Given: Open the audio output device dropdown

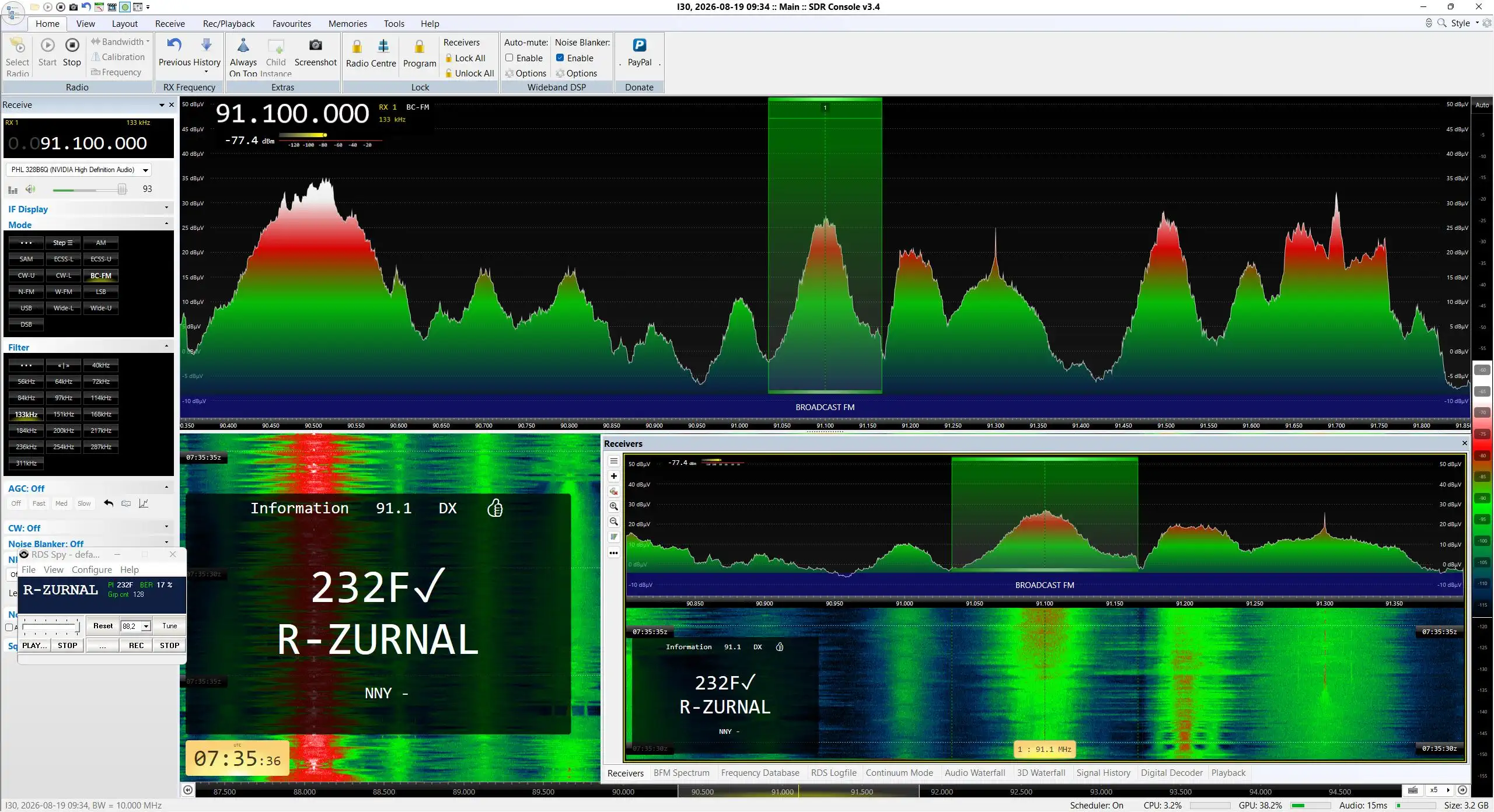Looking at the screenshot, I should (x=145, y=170).
